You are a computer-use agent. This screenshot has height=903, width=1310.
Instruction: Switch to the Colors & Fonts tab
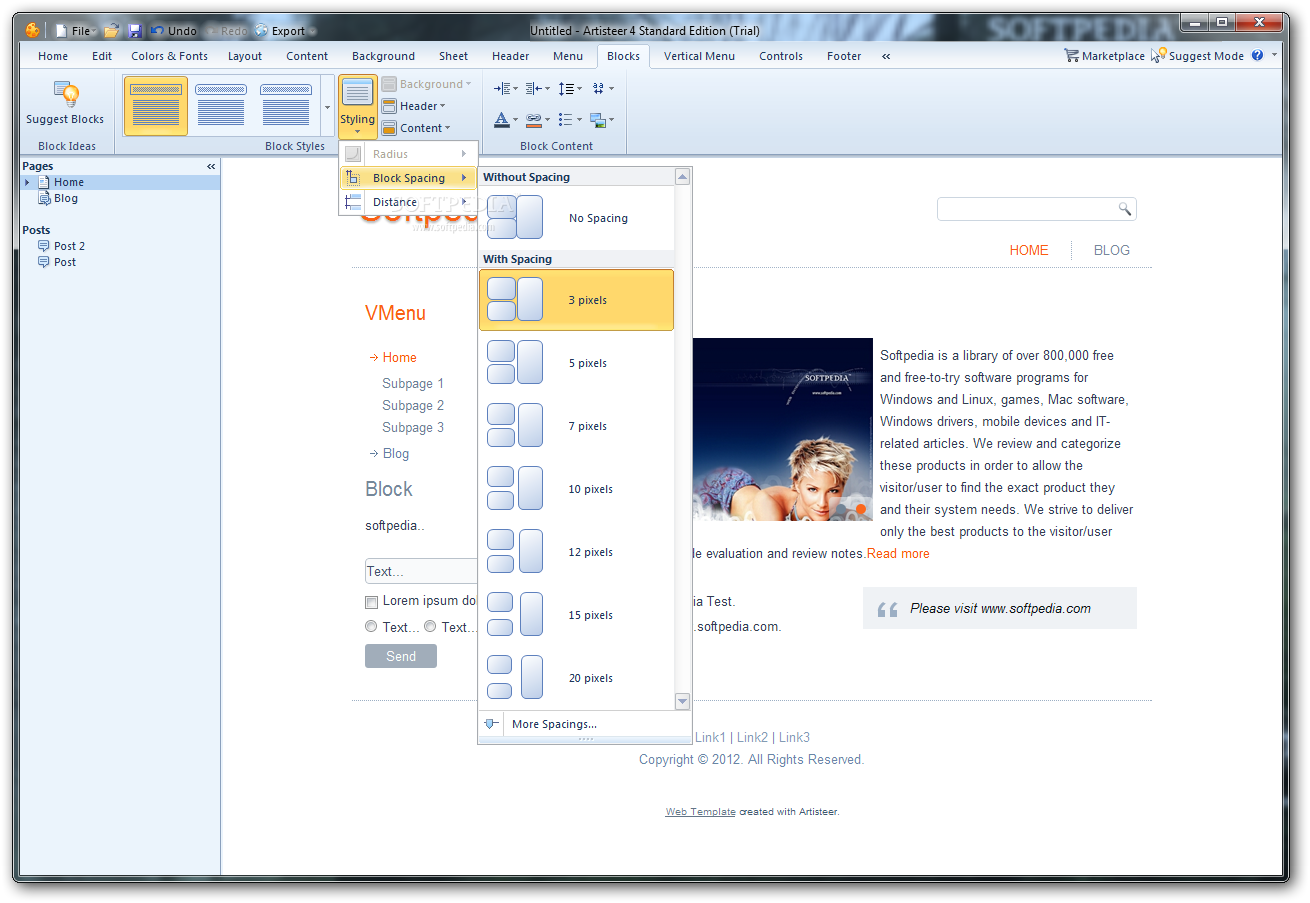[169, 56]
